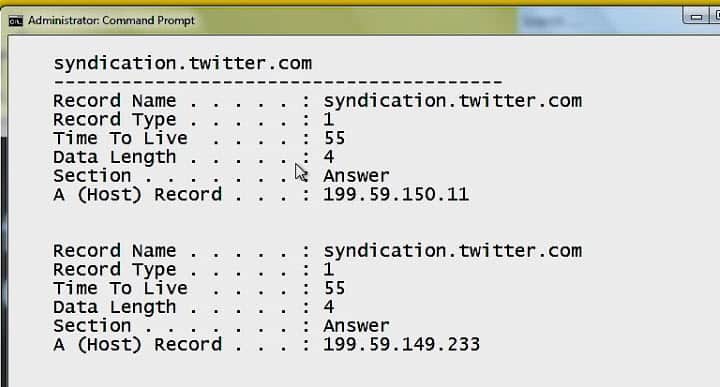
Task: Click the second Record Name value syndication.twitter.com
Action: [453, 251]
